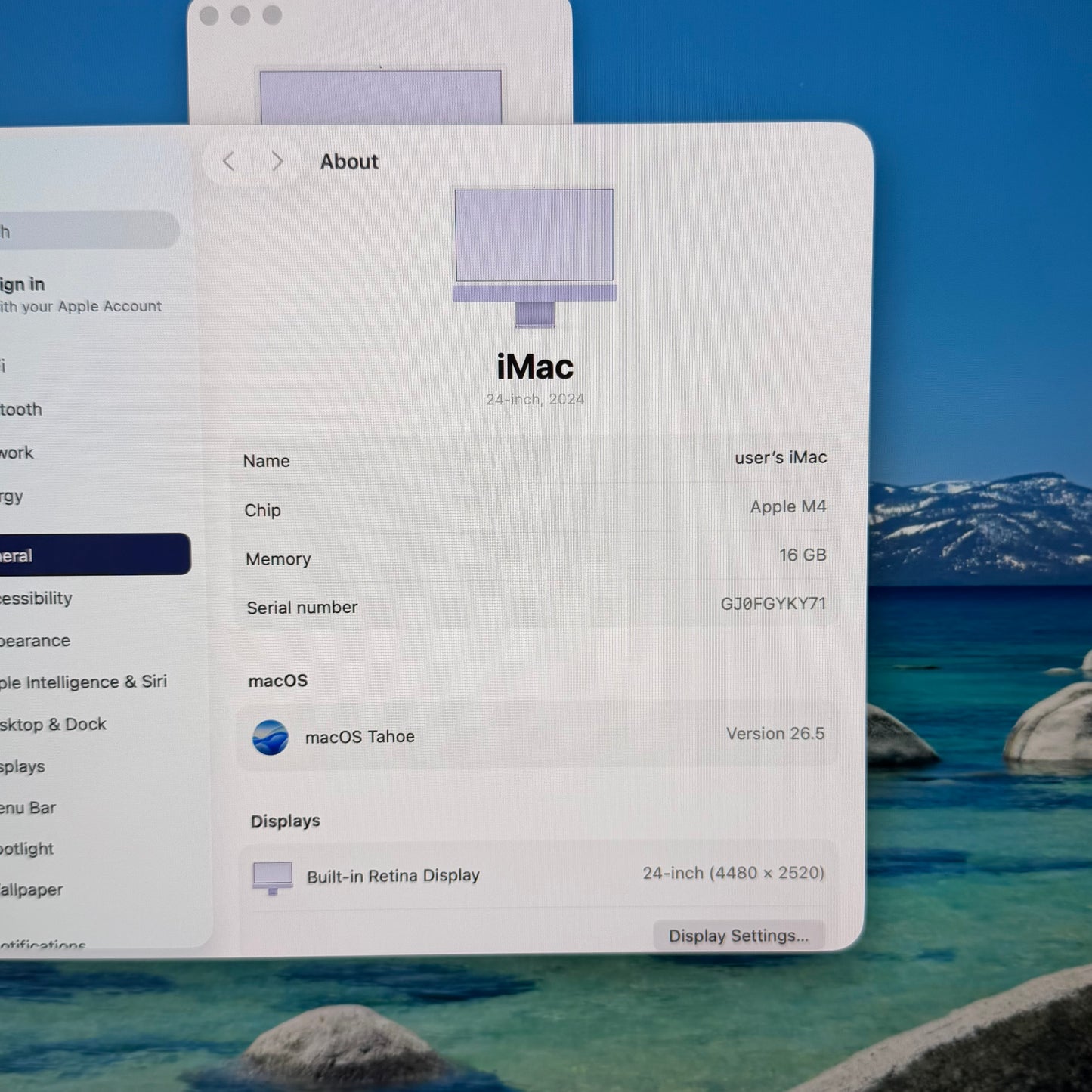Select General in the sidebar
This screenshot has width=1092, height=1092.
click(94, 555)
